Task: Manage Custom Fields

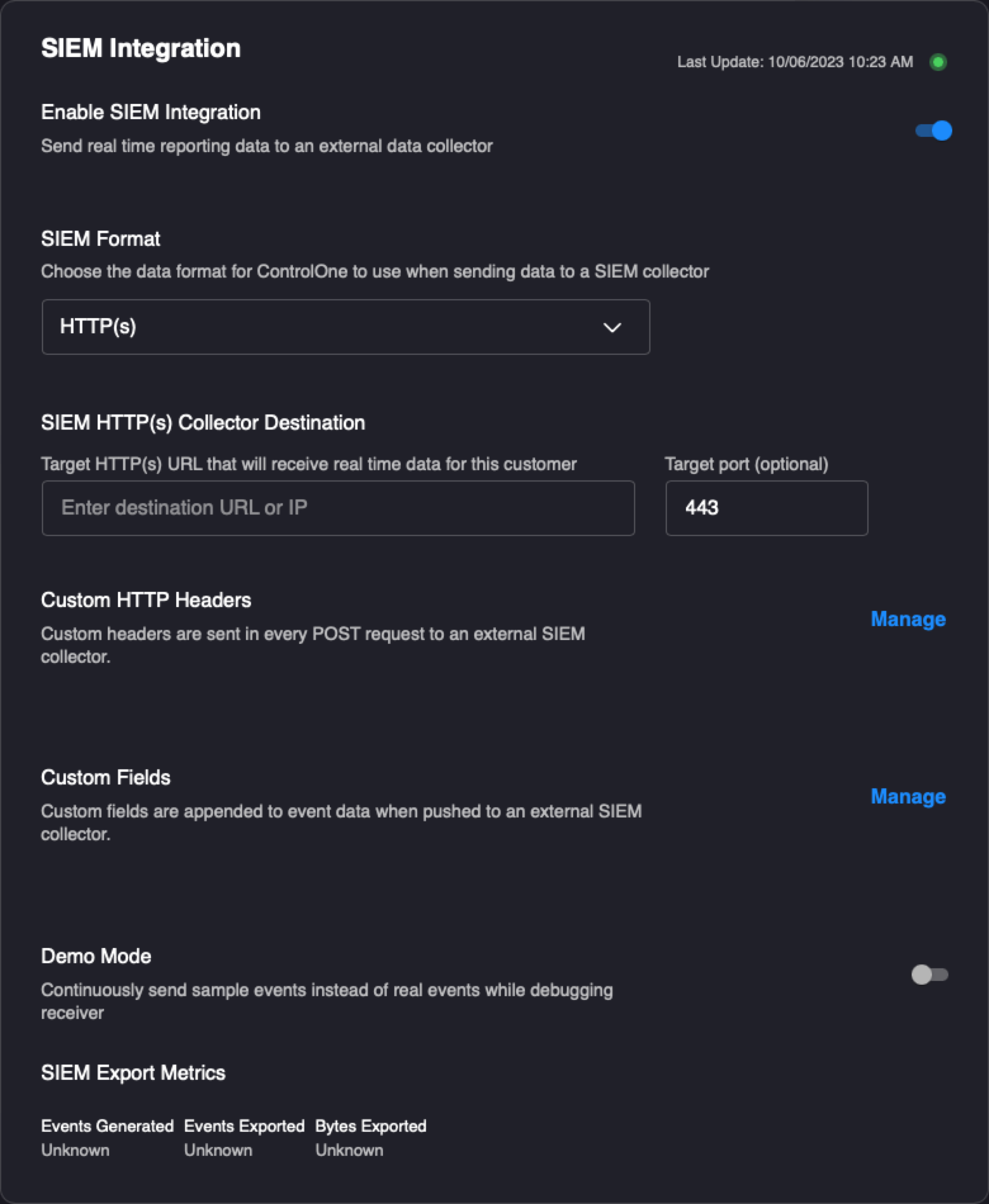Action: click(x=908, y=797)
